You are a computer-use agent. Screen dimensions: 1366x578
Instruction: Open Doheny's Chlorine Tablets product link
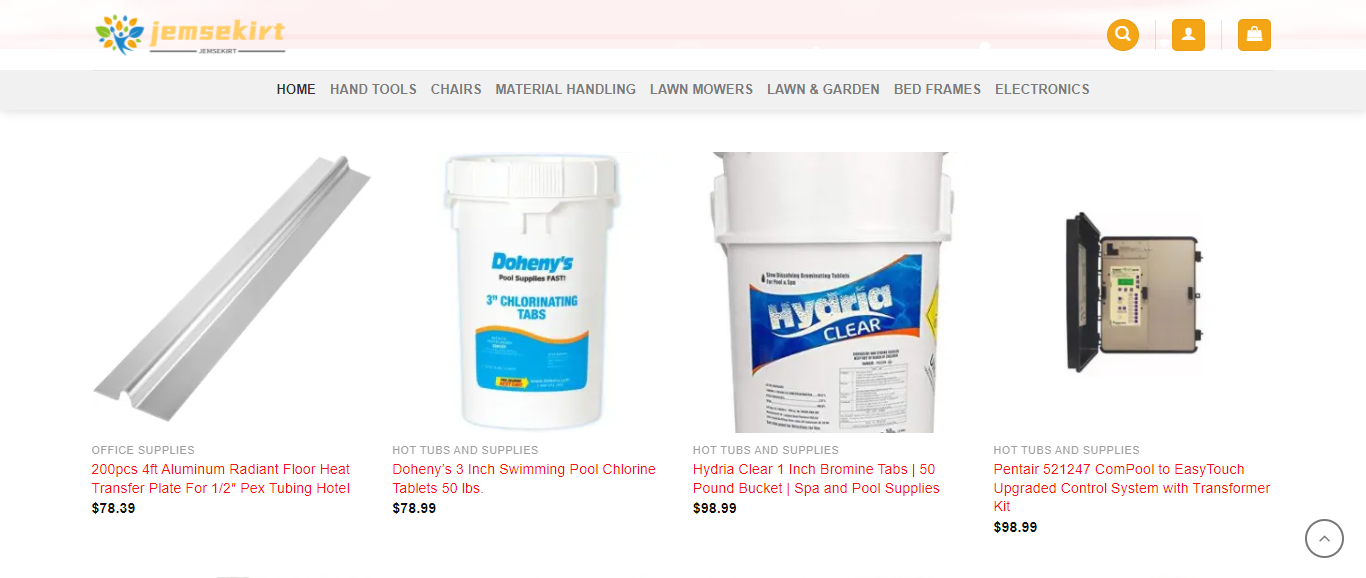tap(524, 479)
